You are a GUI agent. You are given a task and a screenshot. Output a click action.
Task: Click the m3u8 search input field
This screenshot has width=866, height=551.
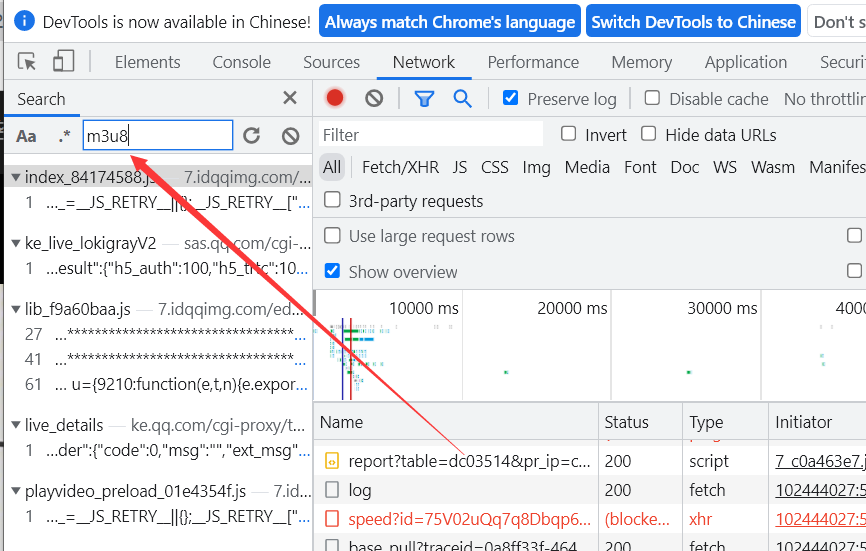pos(158,136)
